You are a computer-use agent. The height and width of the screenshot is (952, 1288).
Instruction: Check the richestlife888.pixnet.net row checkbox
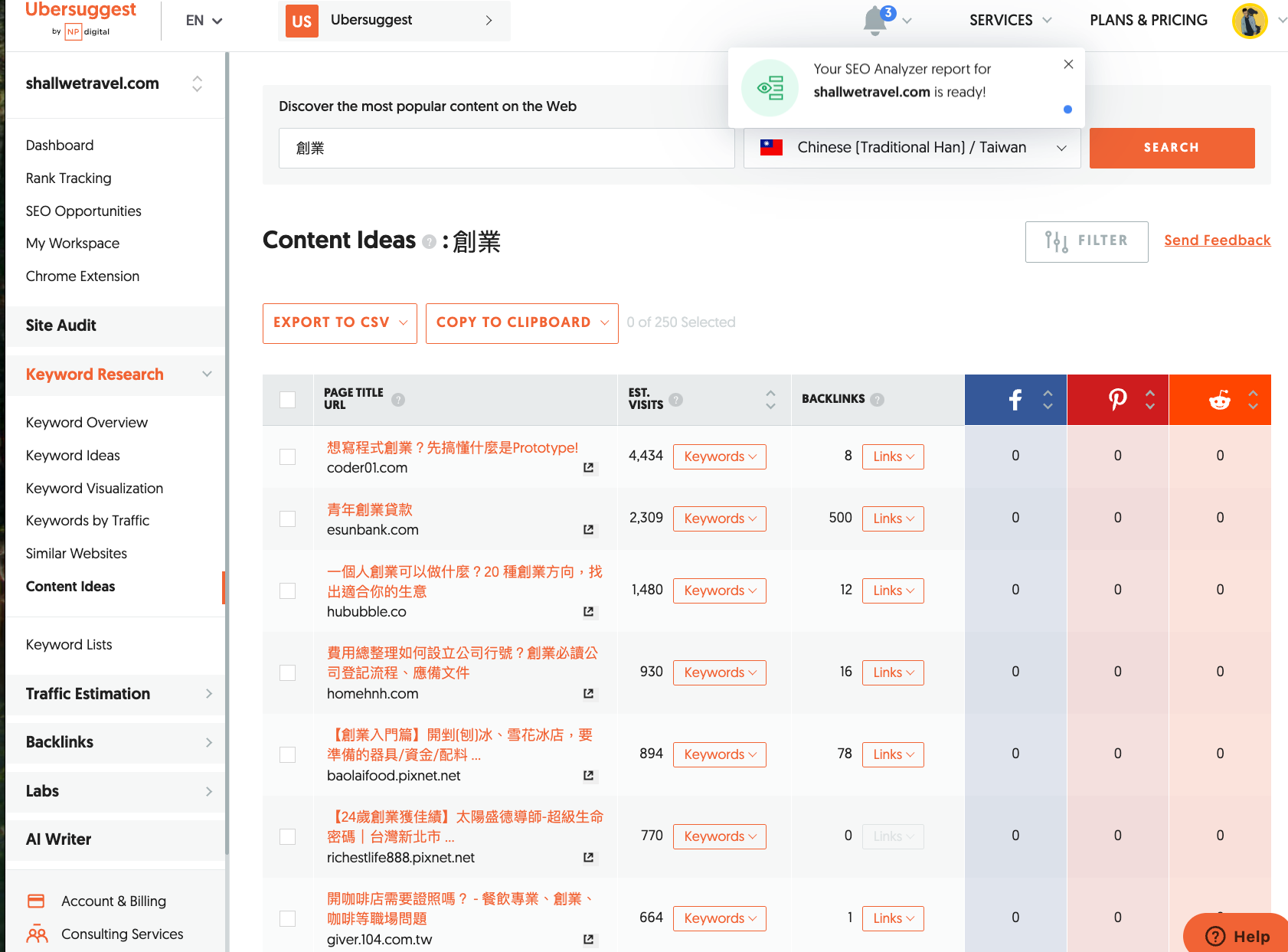[288, 836]
